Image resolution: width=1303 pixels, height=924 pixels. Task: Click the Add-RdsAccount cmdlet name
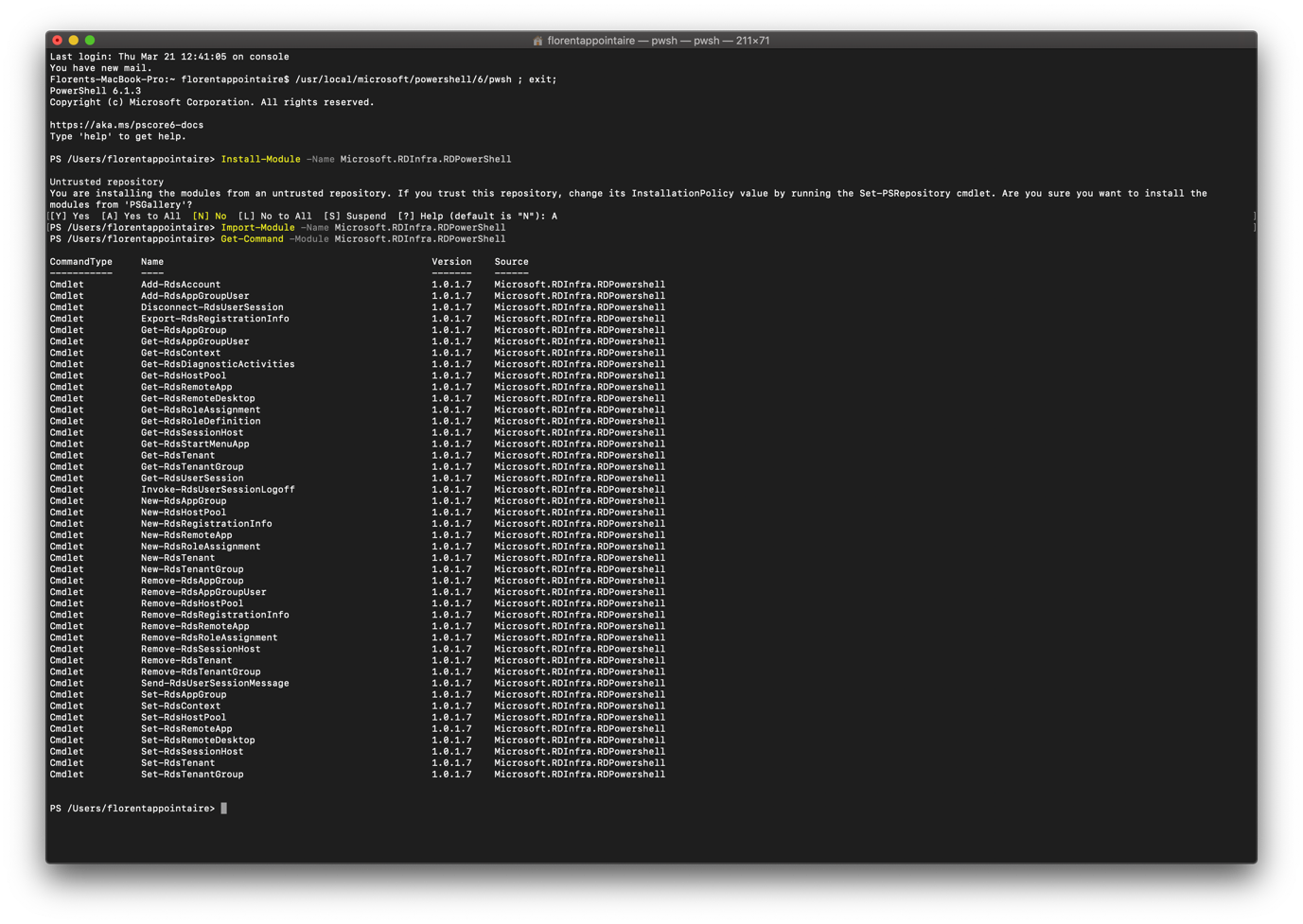point(181,284)
